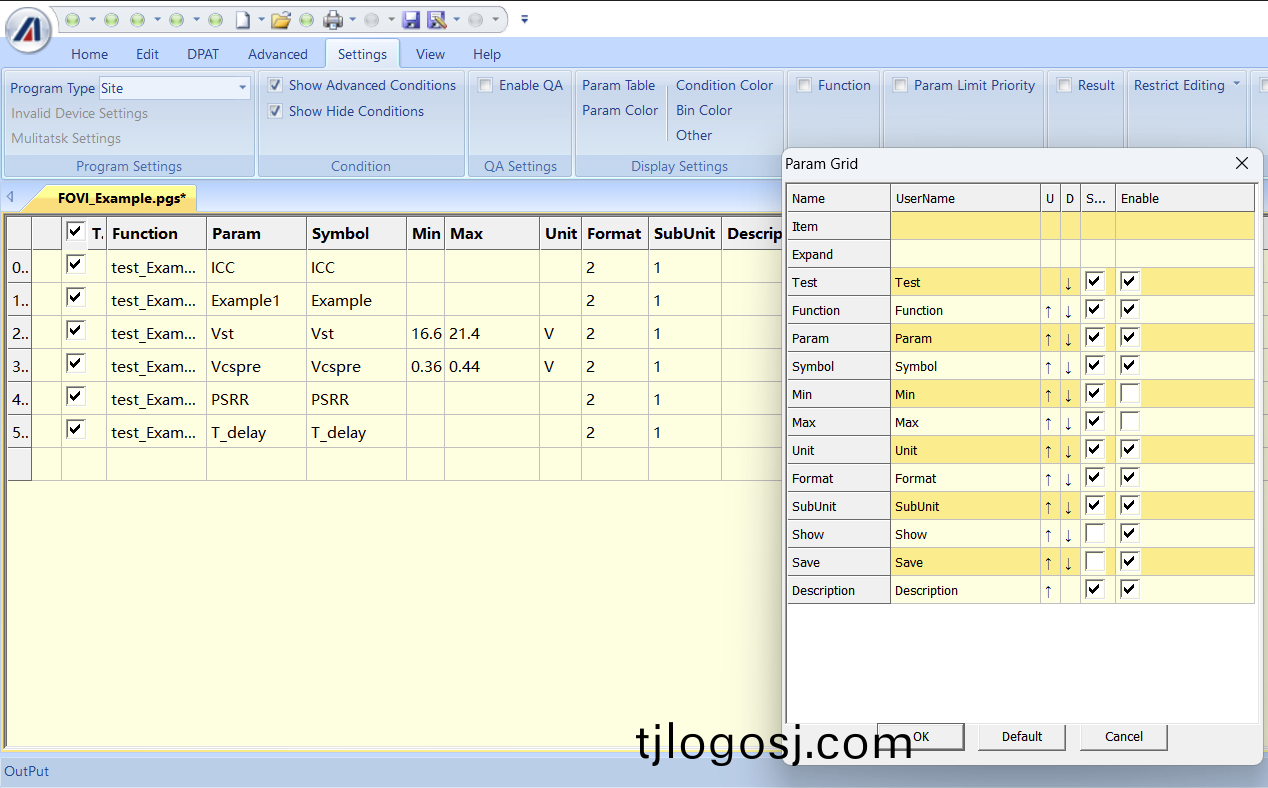
Task: Click the Save floppy disk icon
Action: pos(411,19)
